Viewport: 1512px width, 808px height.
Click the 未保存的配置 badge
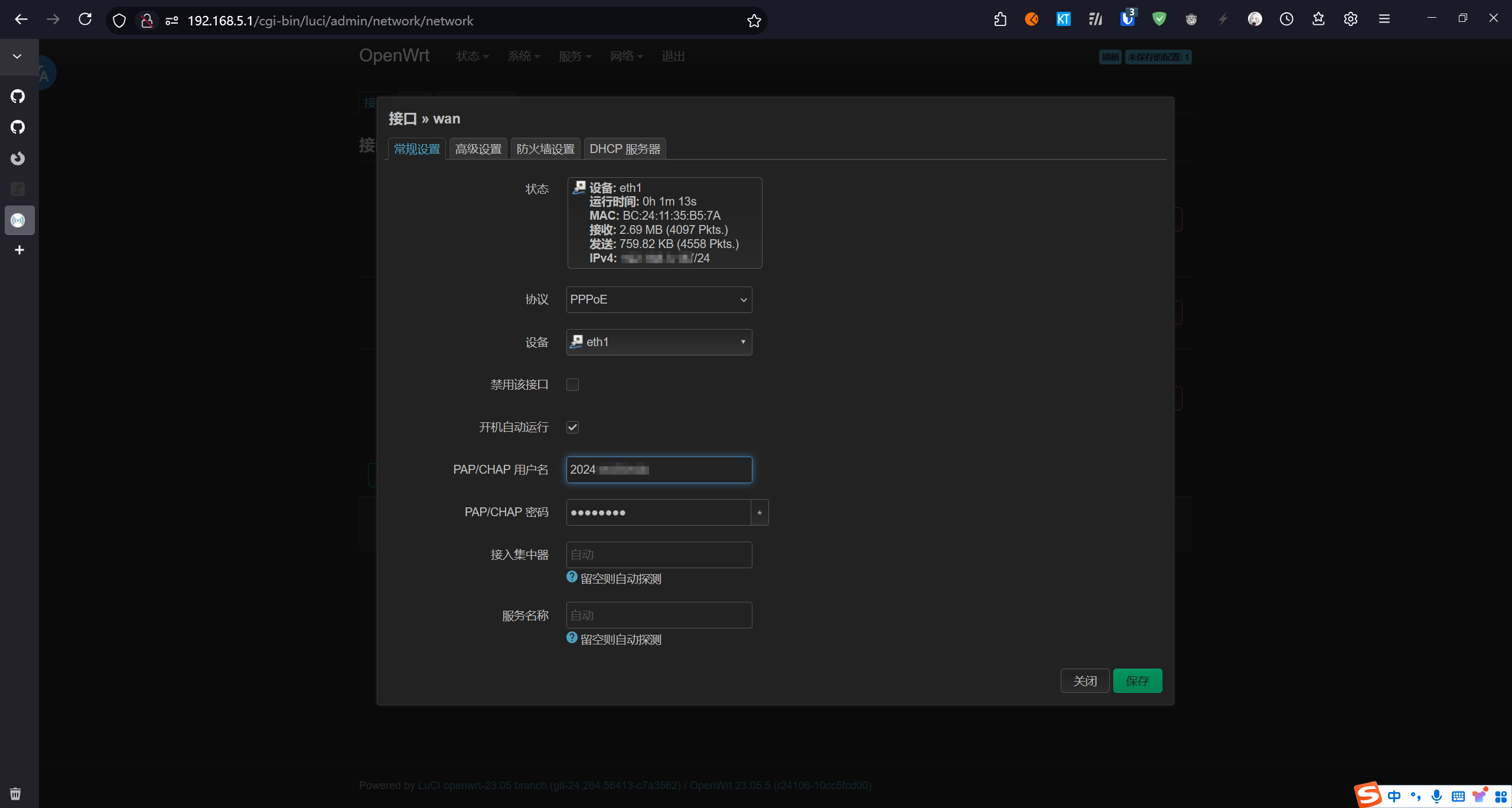(1158, 57)
